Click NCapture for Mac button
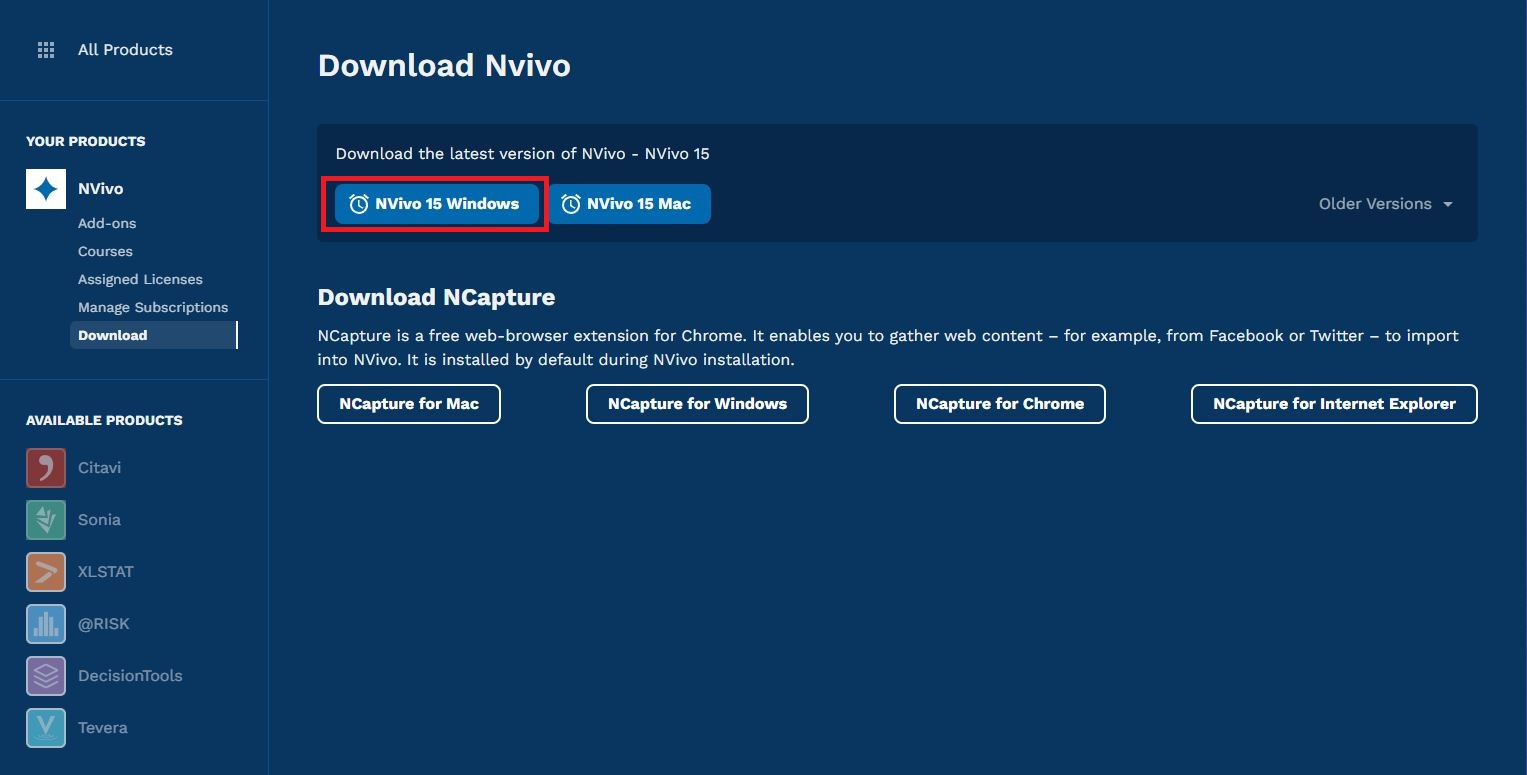The width and height of the screenshot is (1527, 775). 409,404
